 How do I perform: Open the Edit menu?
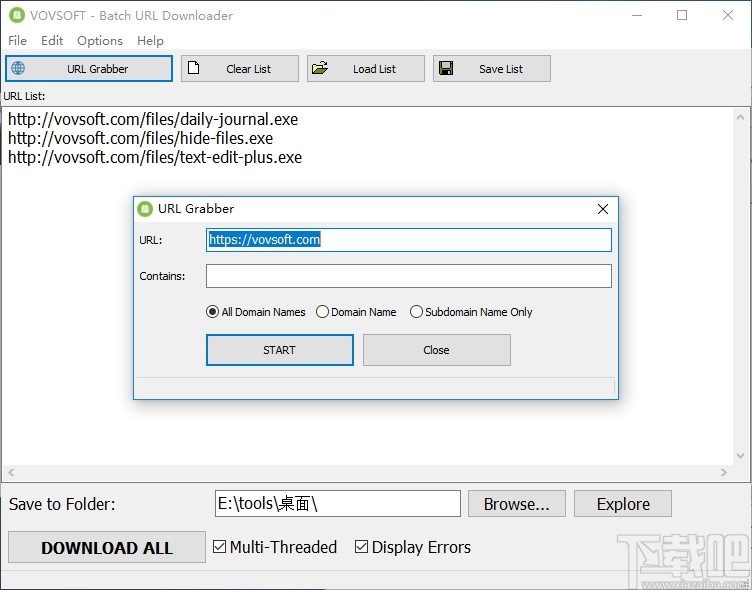52,41
